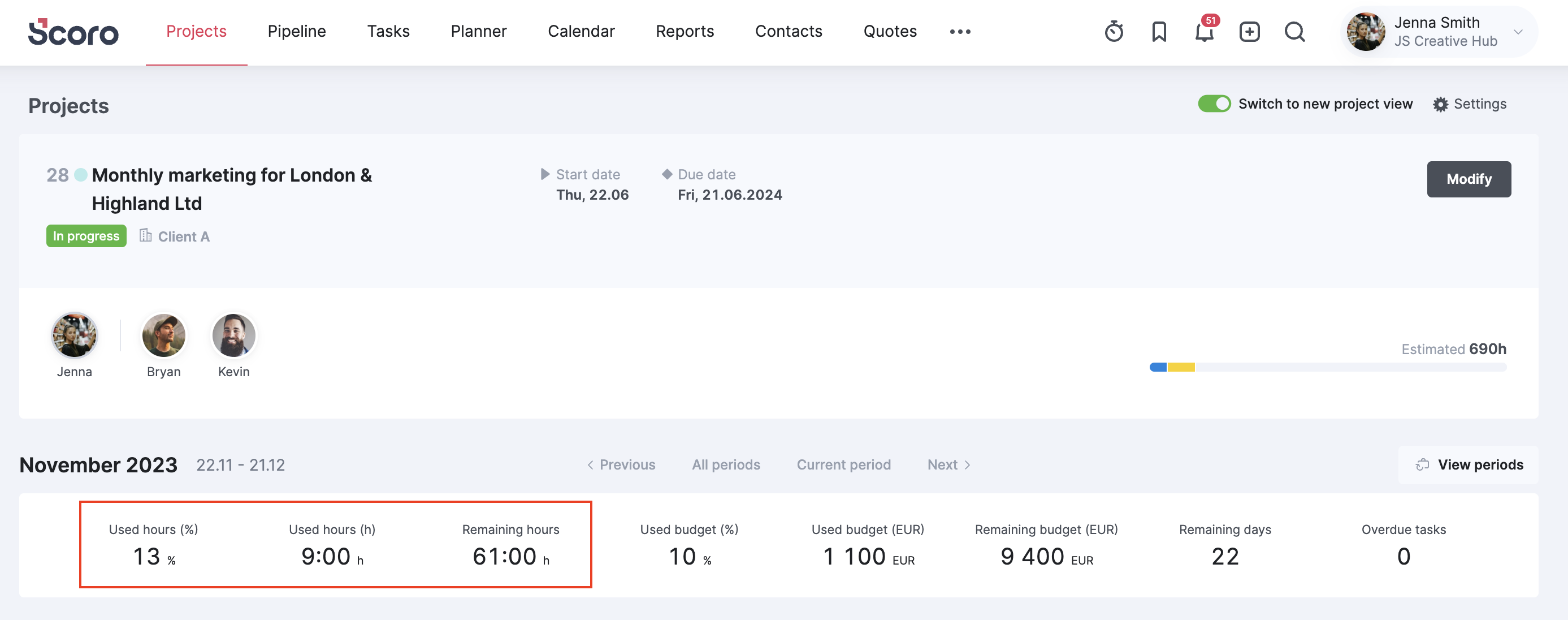1568x620 pixels.
Task: Go to Previous period
Action: (621, 464)
